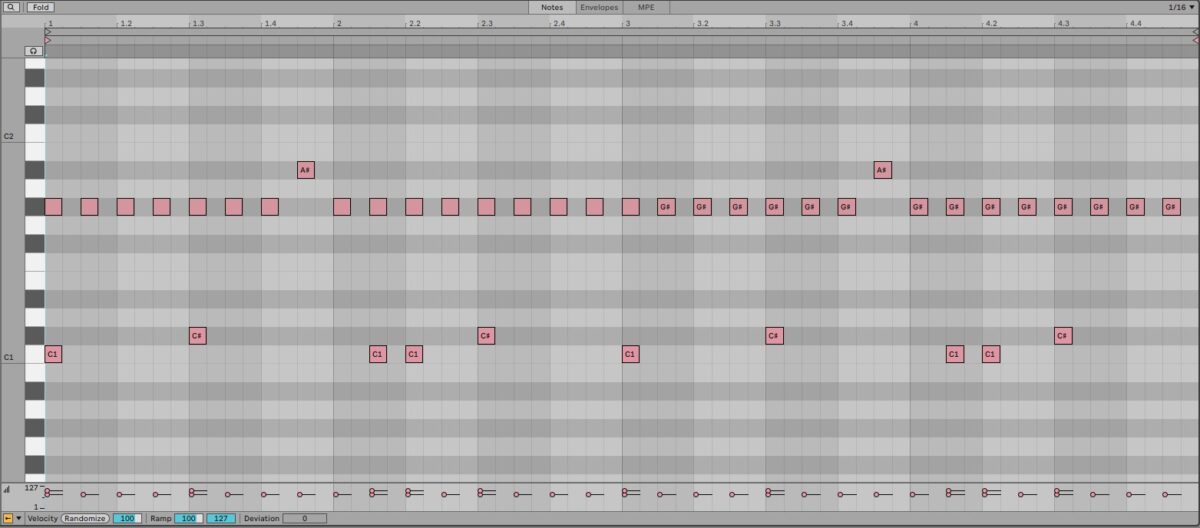This screenshot has width=1200, height=528.
Task: Select the Notes tab
Action: 552,7
